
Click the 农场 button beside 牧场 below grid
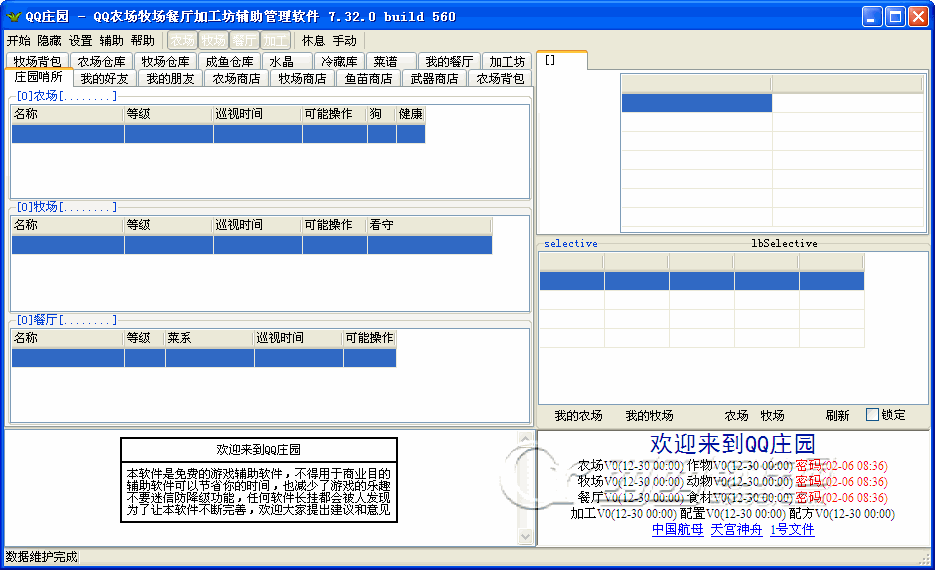click(x=736, y=416)
